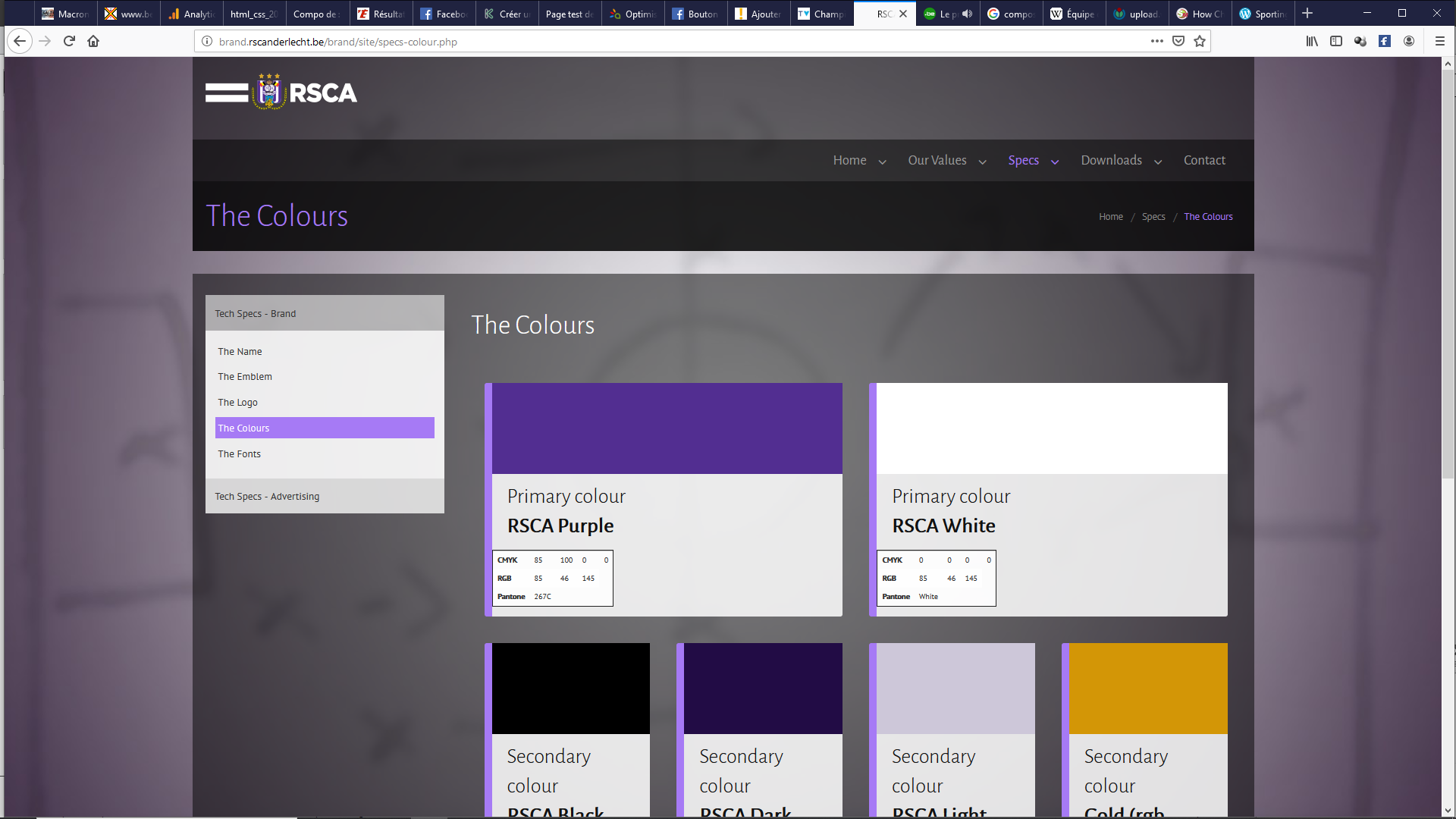Open the Downloads navigation item
The height and width of the screenshot is (819, 1456).
(x=1111, y=160)
